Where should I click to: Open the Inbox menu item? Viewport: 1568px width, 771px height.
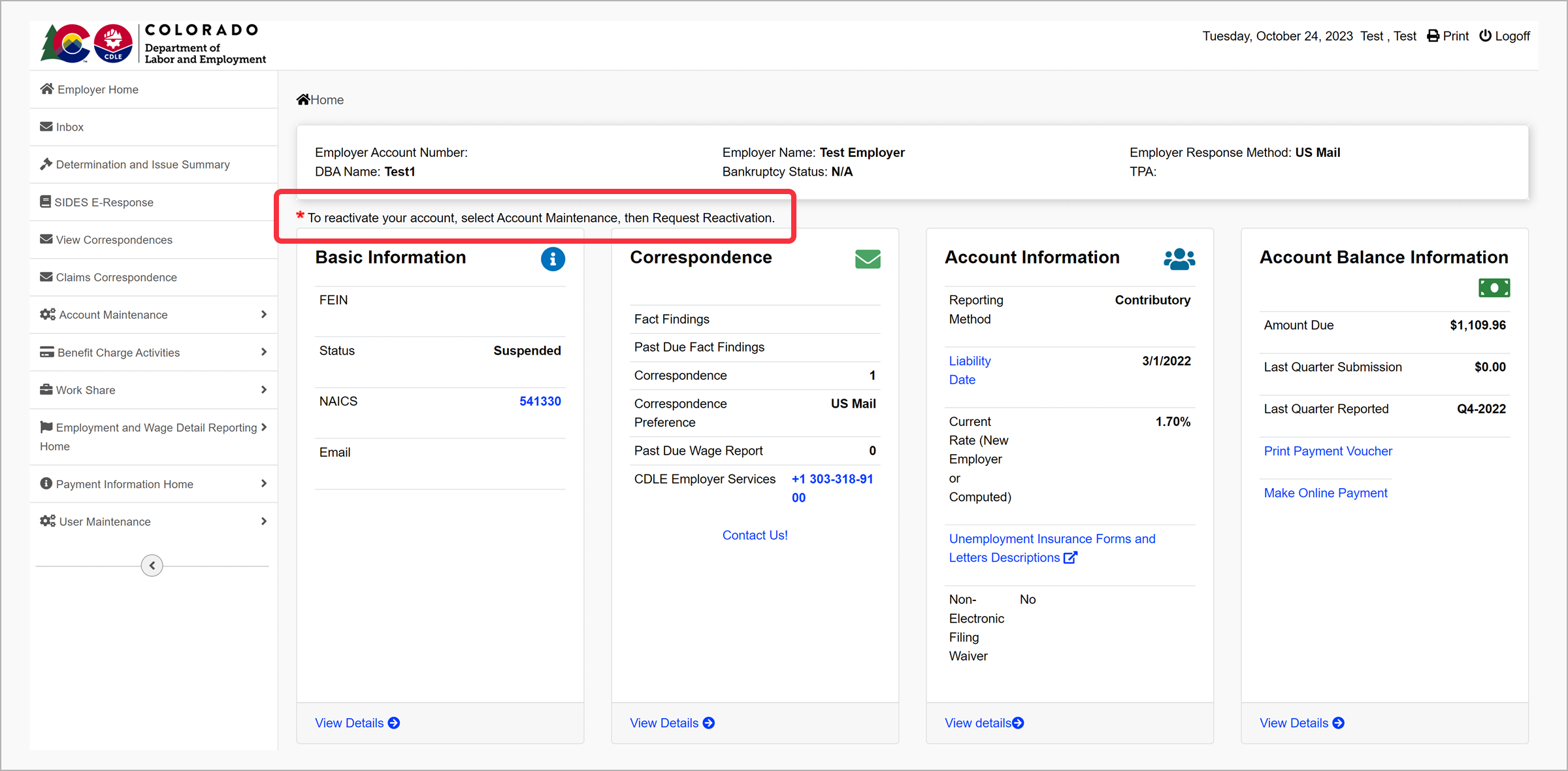coord(154,127)
